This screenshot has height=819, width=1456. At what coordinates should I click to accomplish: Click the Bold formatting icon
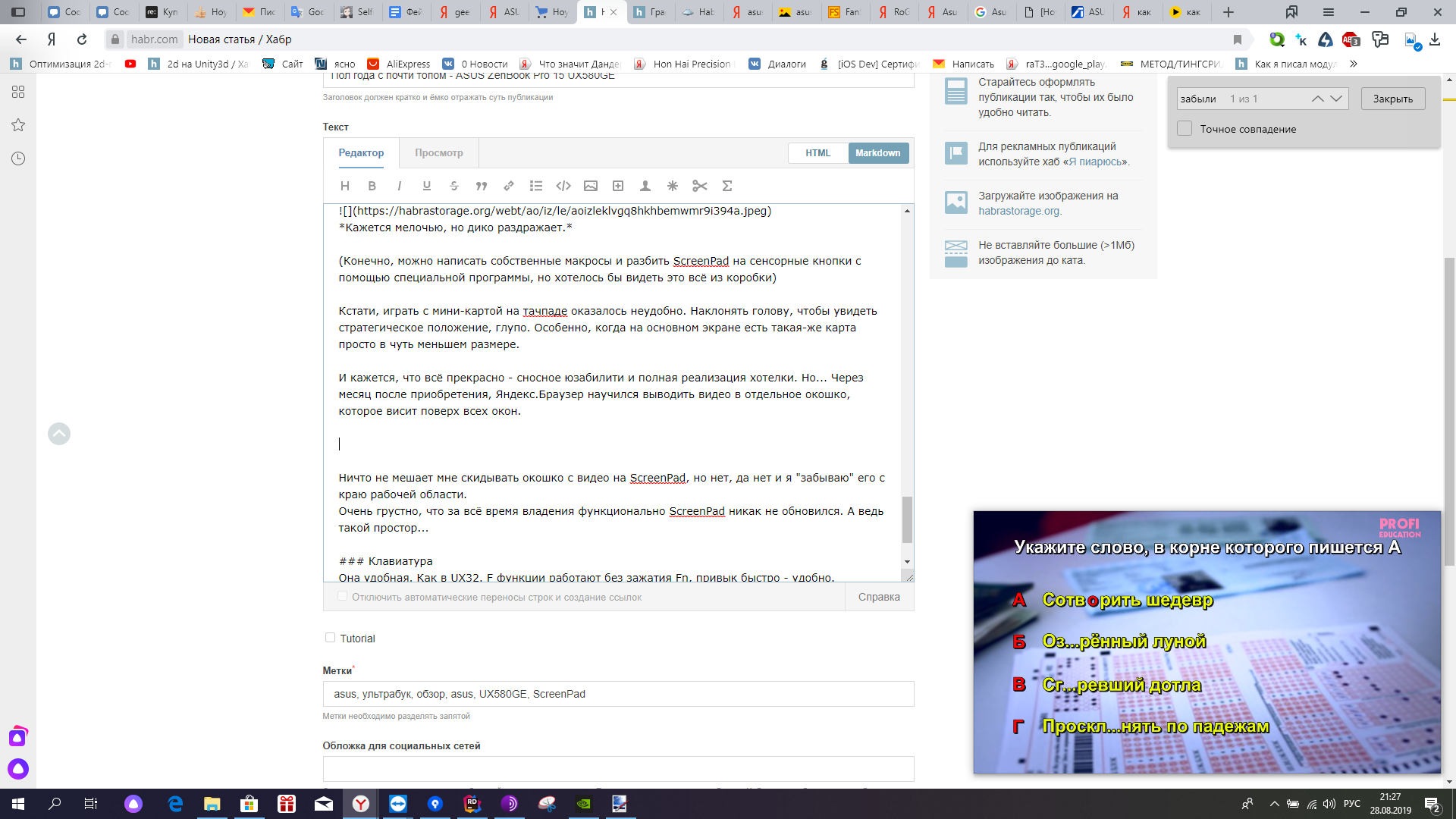pos(372,186)
